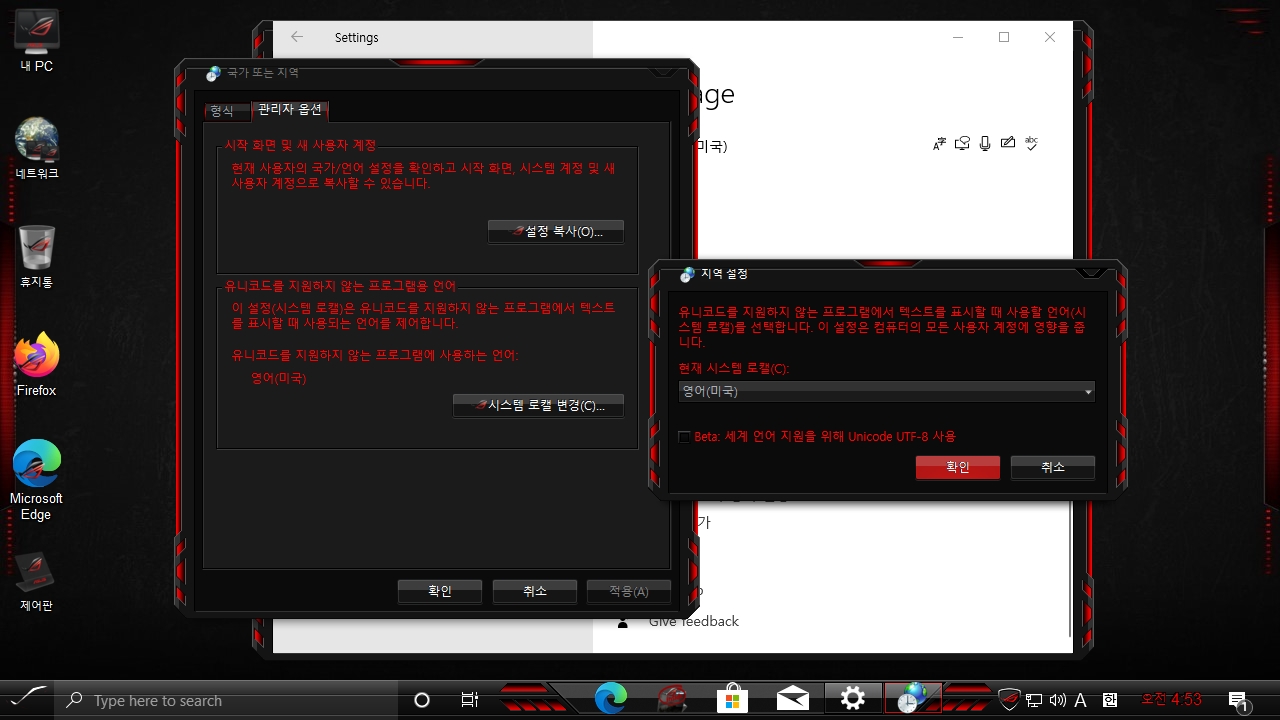Open the Start menu
The height and width of the screenshot is (720, 1280).
pos(27,699)
